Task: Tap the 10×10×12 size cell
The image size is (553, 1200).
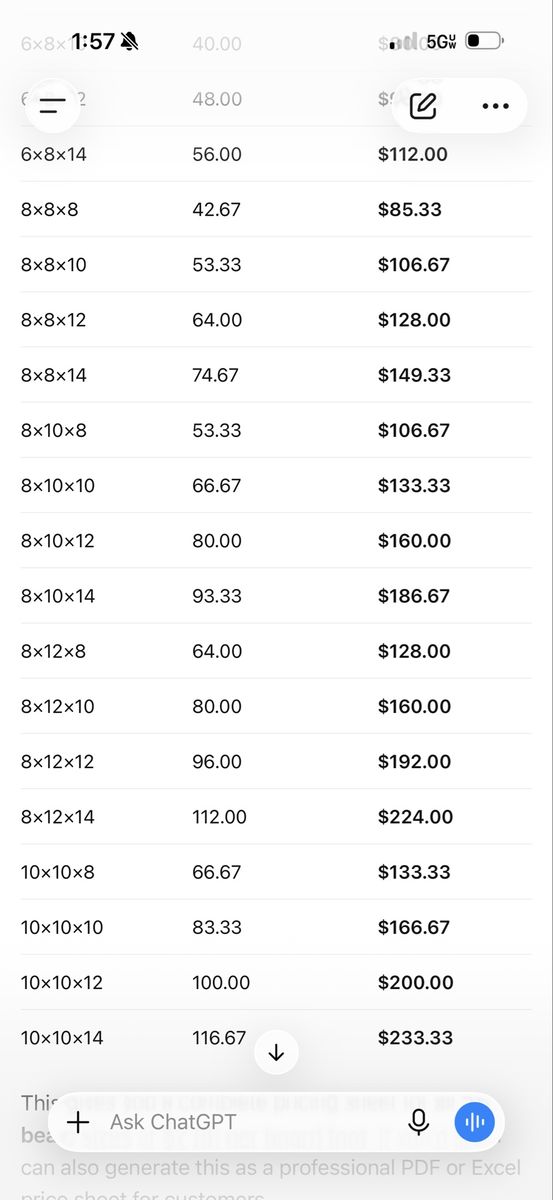Action: click(62, 983)
